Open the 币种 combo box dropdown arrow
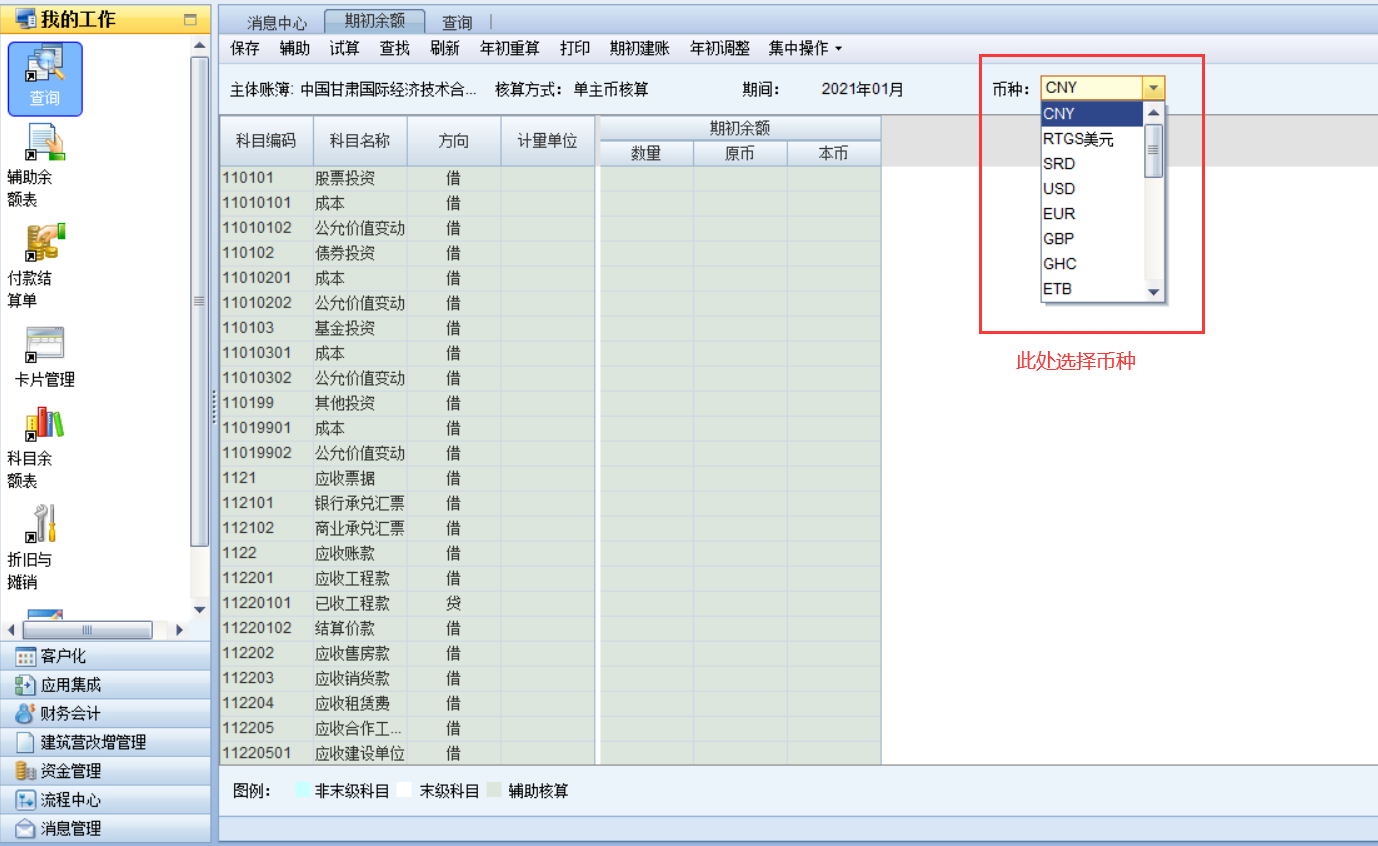This screenshot has width=1378, height=846. [x=1154, y=88]
